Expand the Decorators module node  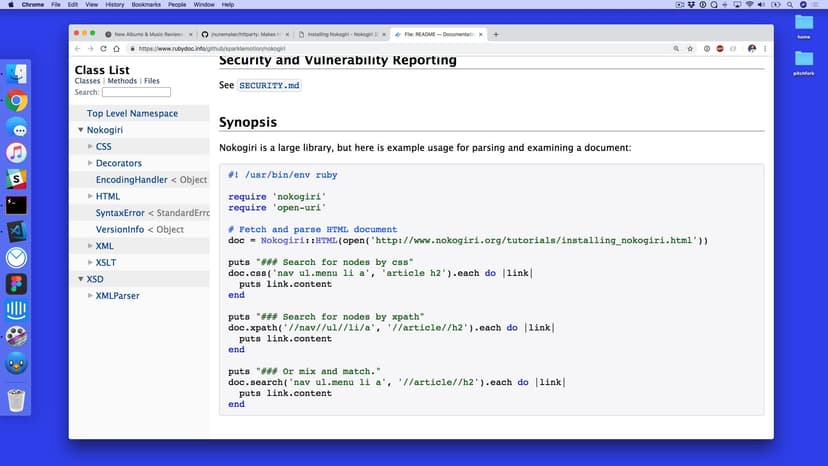(90, 163)
